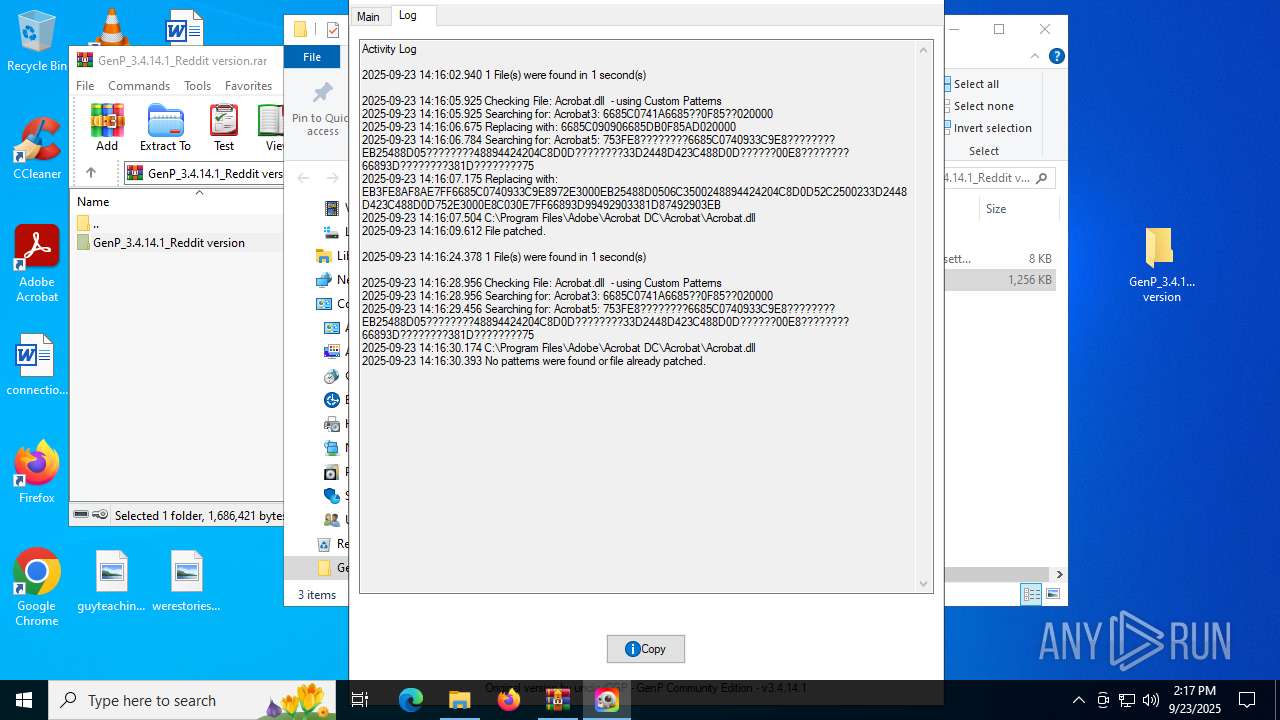1280x720 pixels.
Task: Open the Windows Start menu
Action: (x=24, y=700)
